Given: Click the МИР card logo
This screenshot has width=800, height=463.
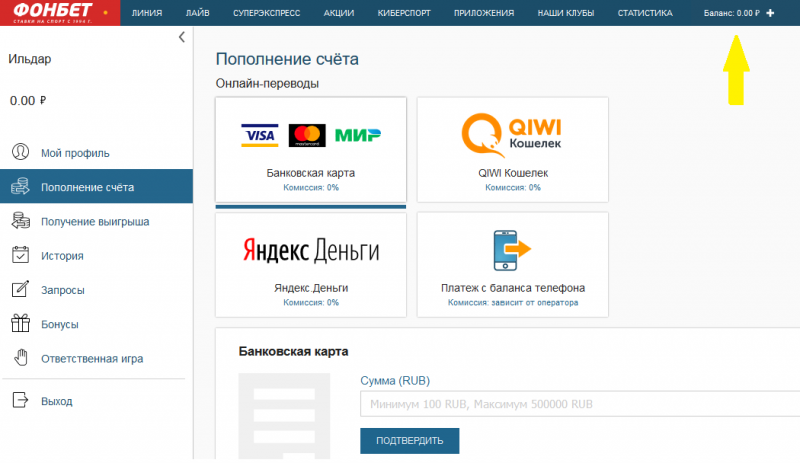Looking at the screenshot, I should [x=358, y=135].
